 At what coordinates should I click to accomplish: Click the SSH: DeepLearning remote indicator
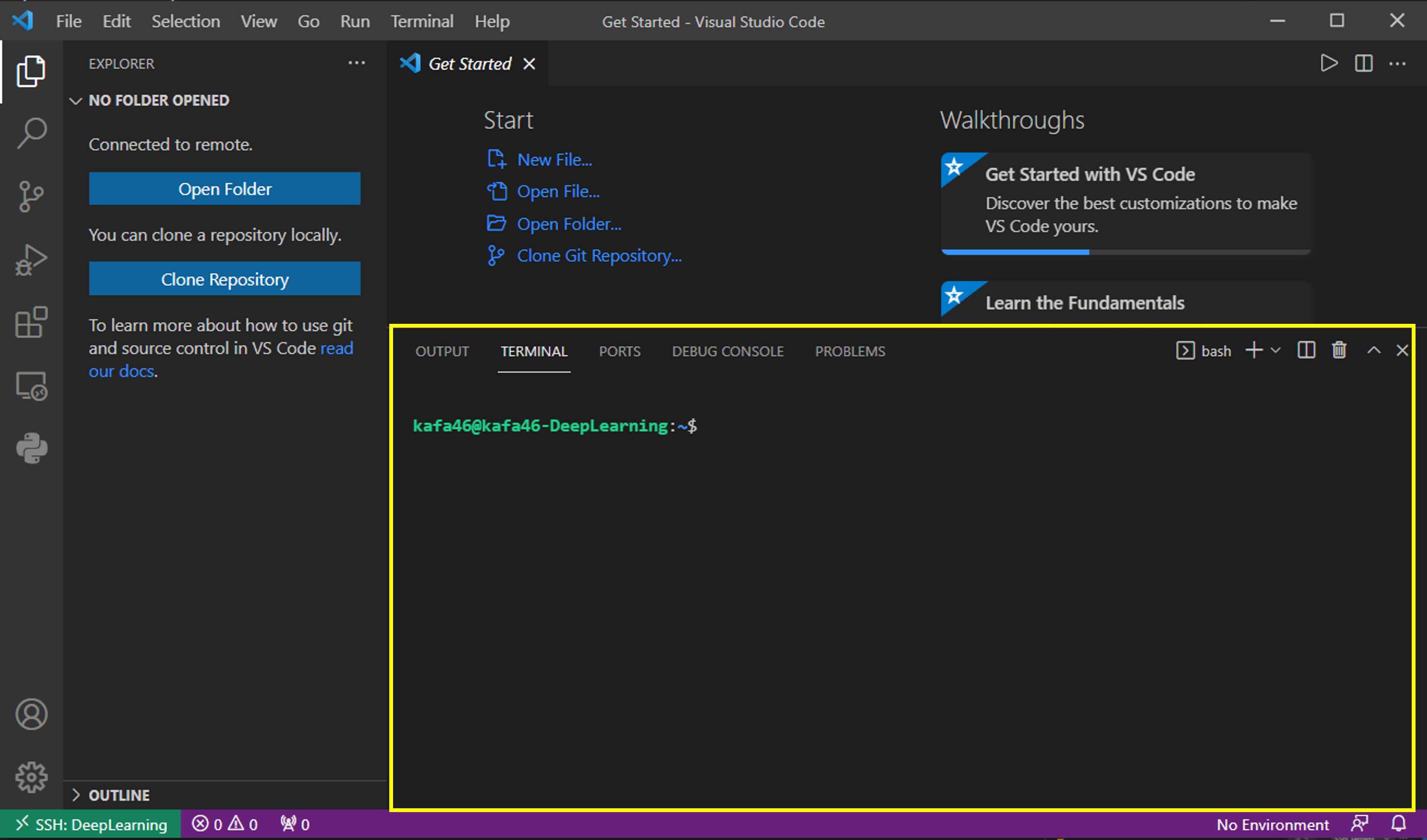pos(91,824)
